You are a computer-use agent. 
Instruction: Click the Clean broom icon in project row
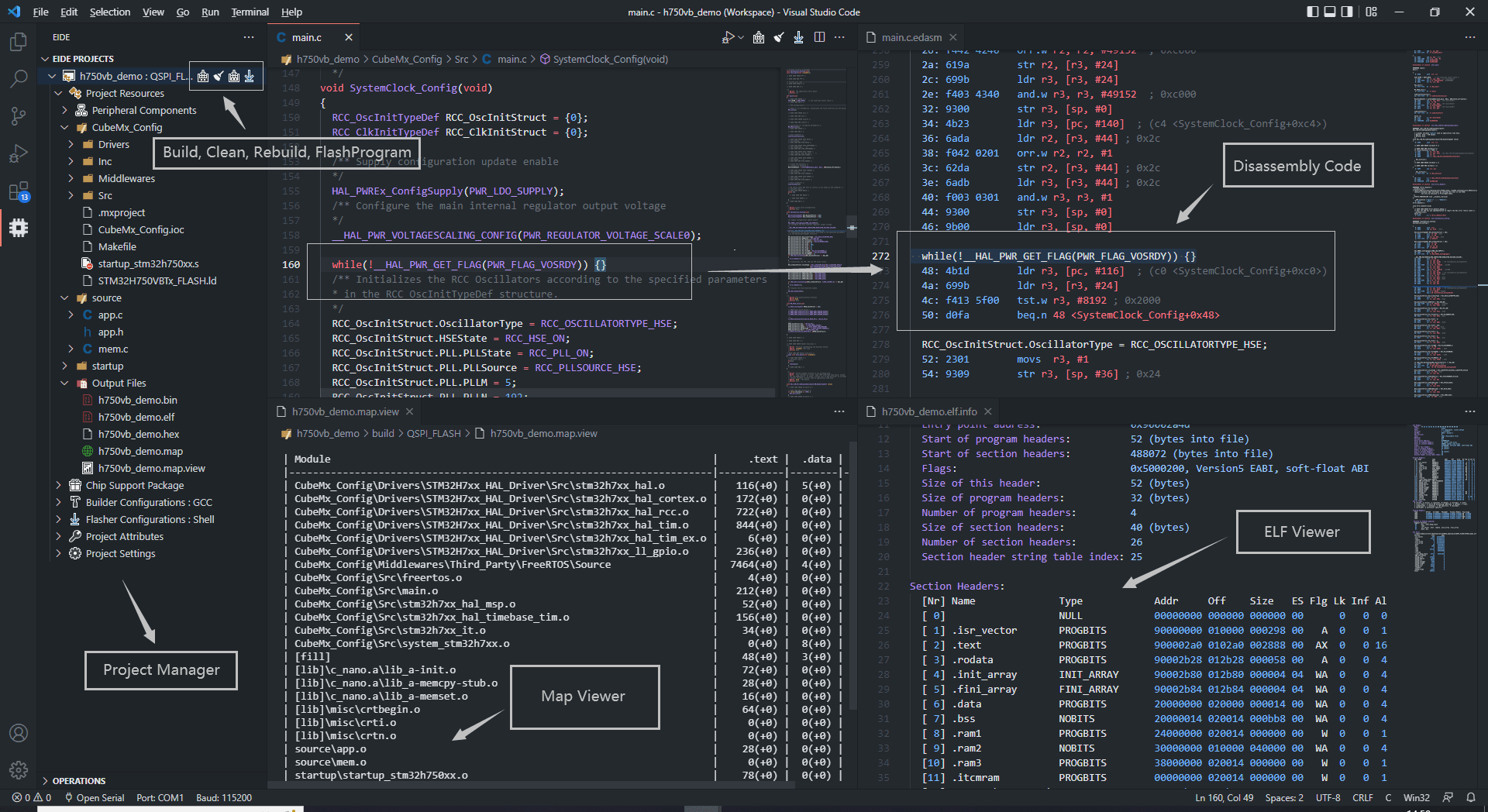pyautogui.click(x=219, y=76)
